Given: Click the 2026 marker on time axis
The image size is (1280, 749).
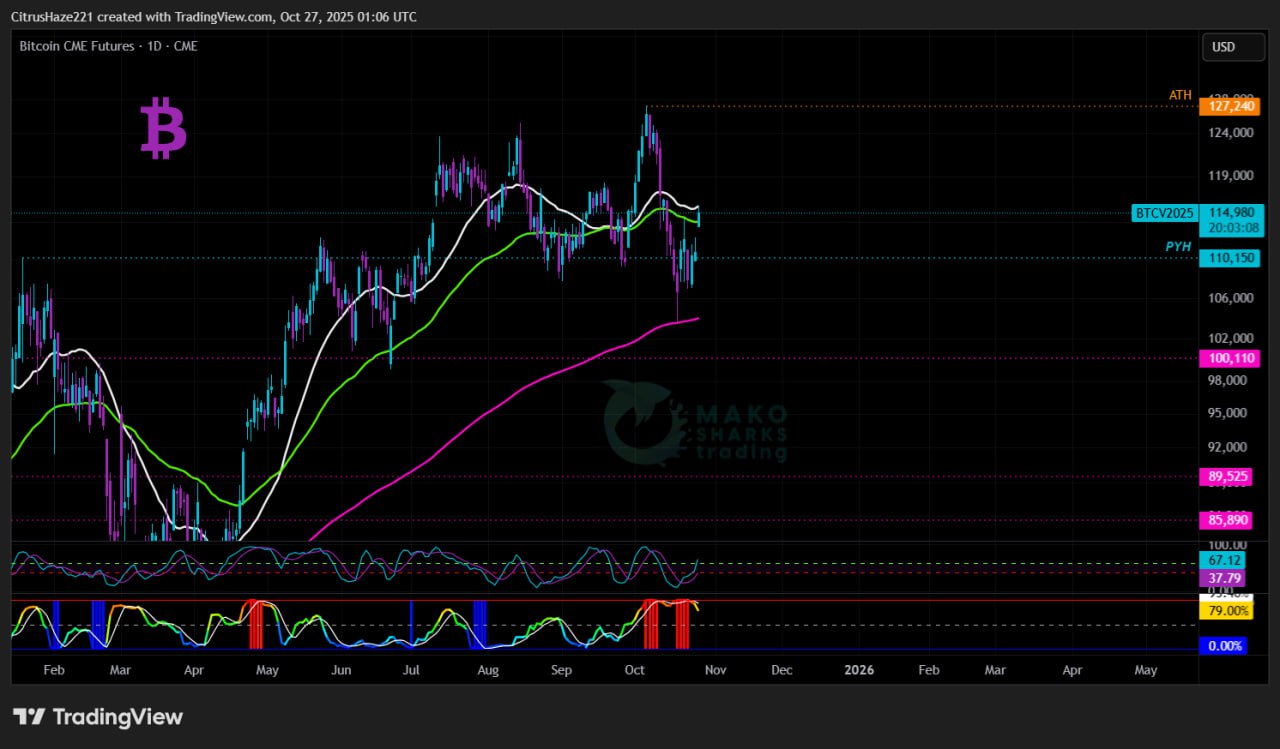Looking at the screenshot, I should (859, 670).
